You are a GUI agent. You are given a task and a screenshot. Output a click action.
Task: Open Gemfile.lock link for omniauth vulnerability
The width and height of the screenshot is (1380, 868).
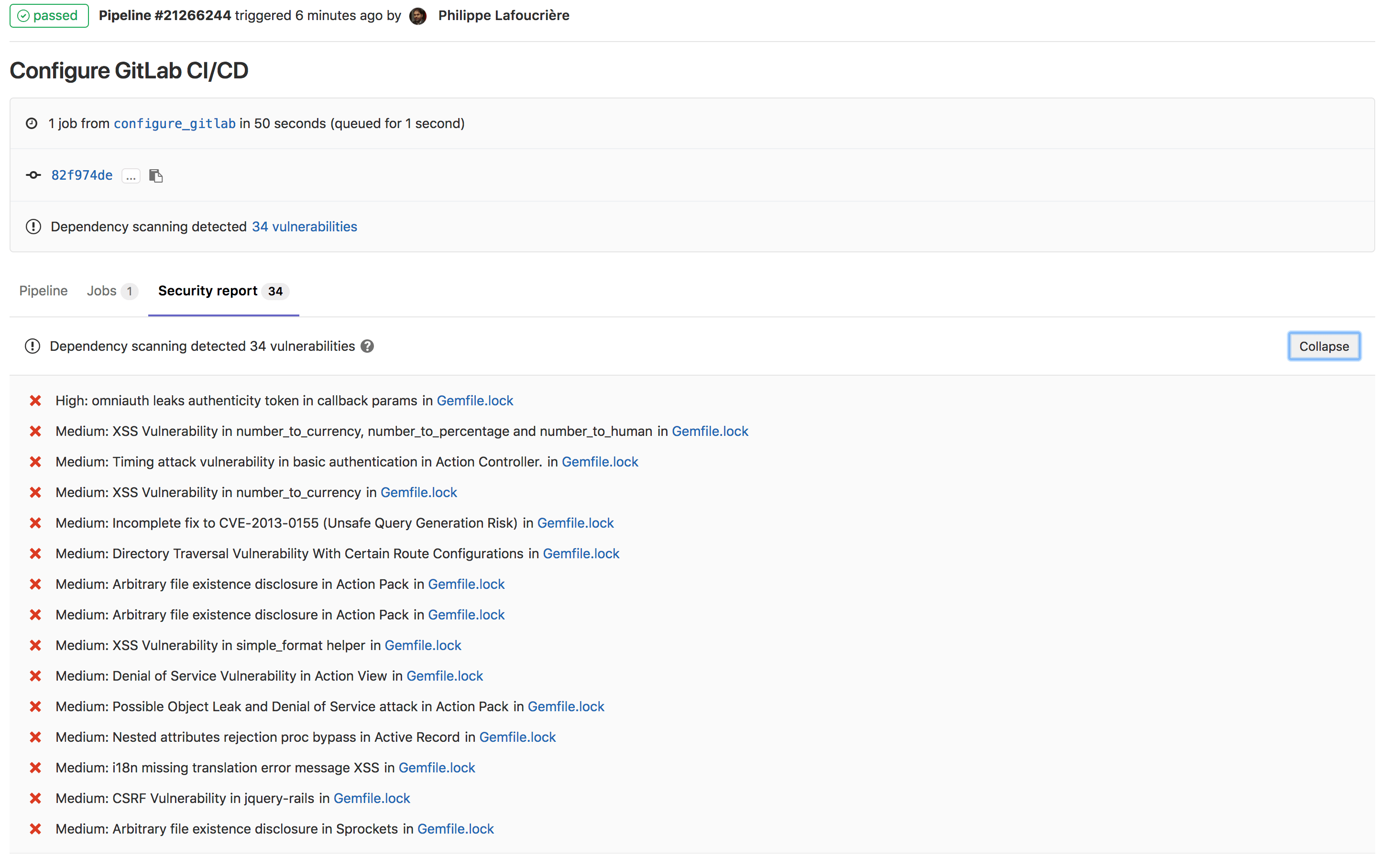pyautogui.click(x=474, y=401)
